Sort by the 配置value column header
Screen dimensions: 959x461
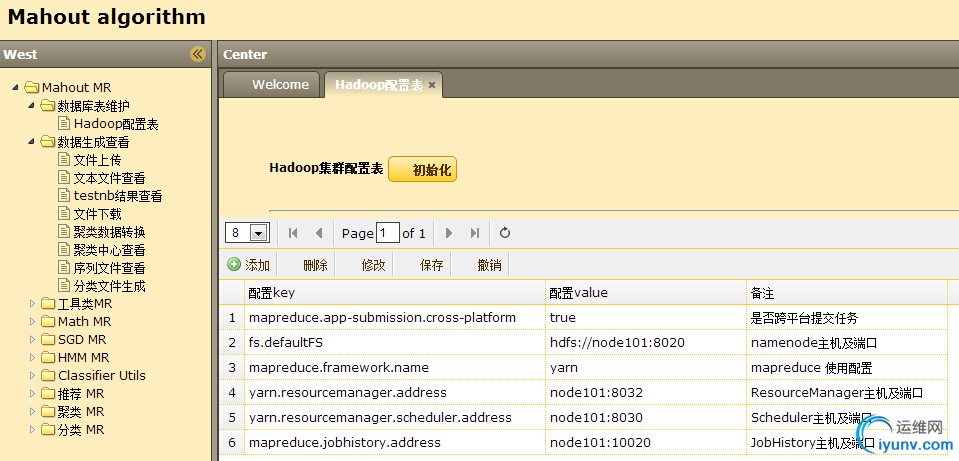click(646, 293)
